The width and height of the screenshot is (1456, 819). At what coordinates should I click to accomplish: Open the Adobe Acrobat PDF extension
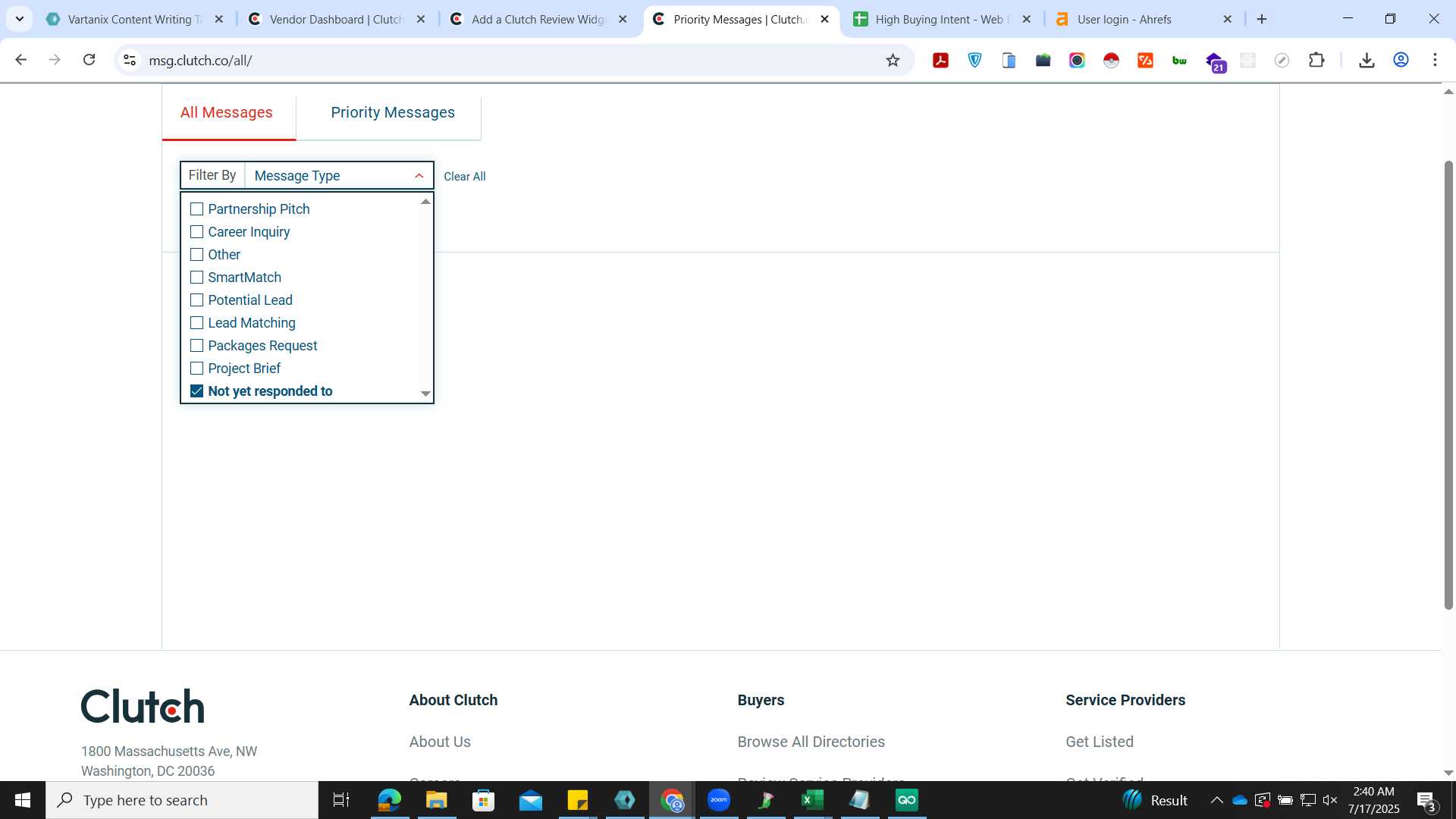point(940,61)
